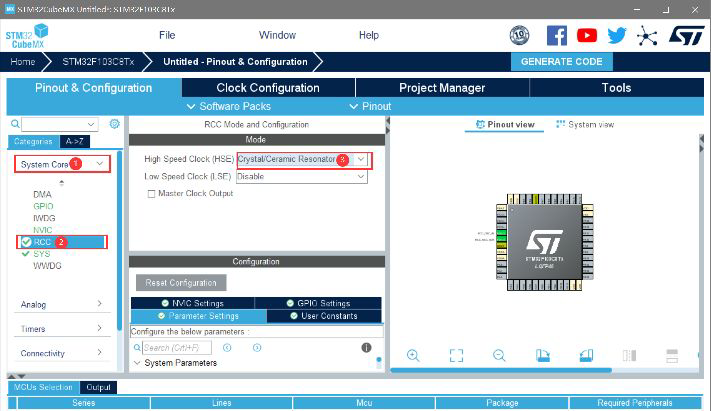This screenshot has height=411, width=711.
Task: Zoom in on the pinout view
Action: coord(413,355)
